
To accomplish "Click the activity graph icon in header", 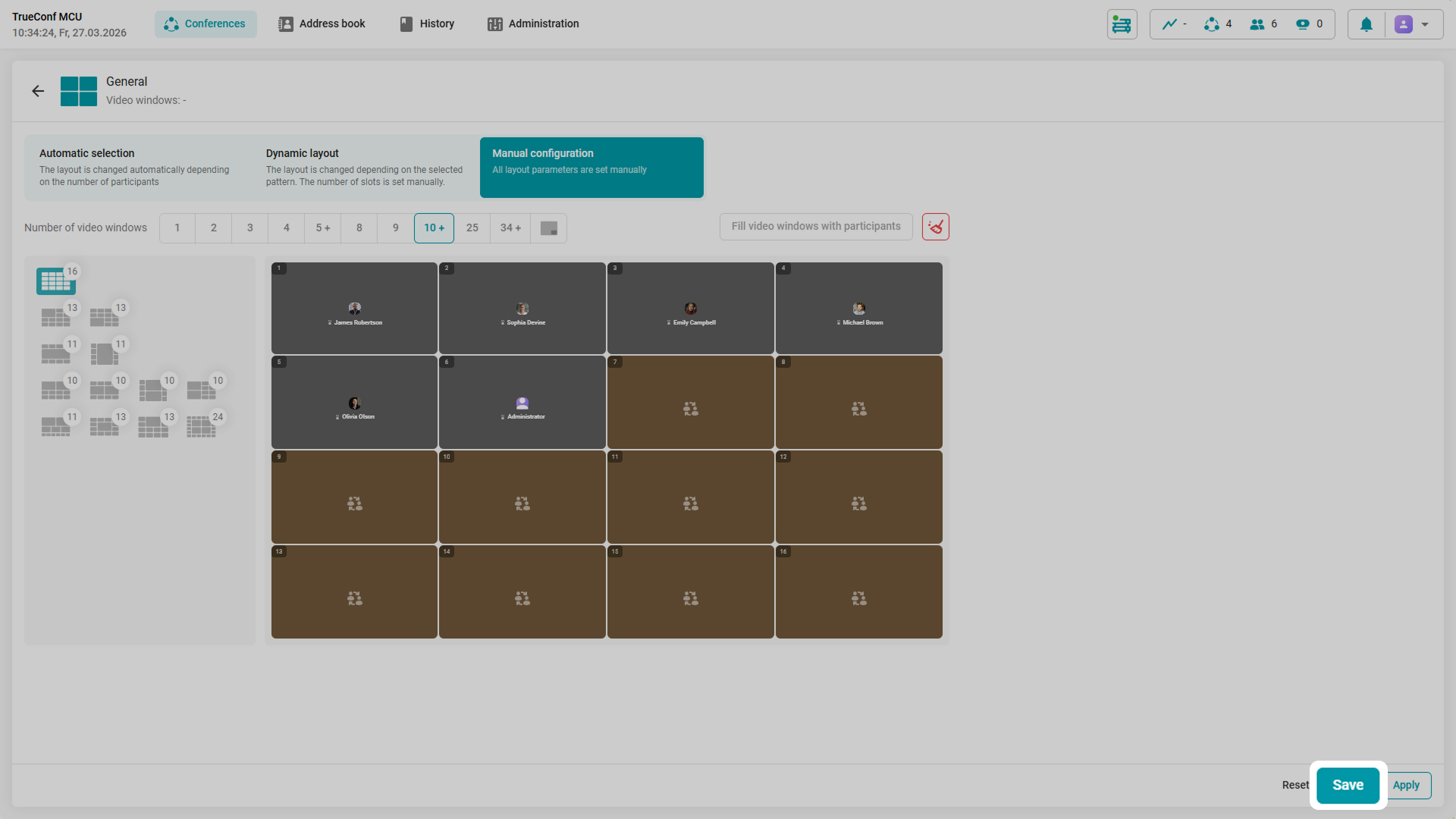I will [1170, 24].
